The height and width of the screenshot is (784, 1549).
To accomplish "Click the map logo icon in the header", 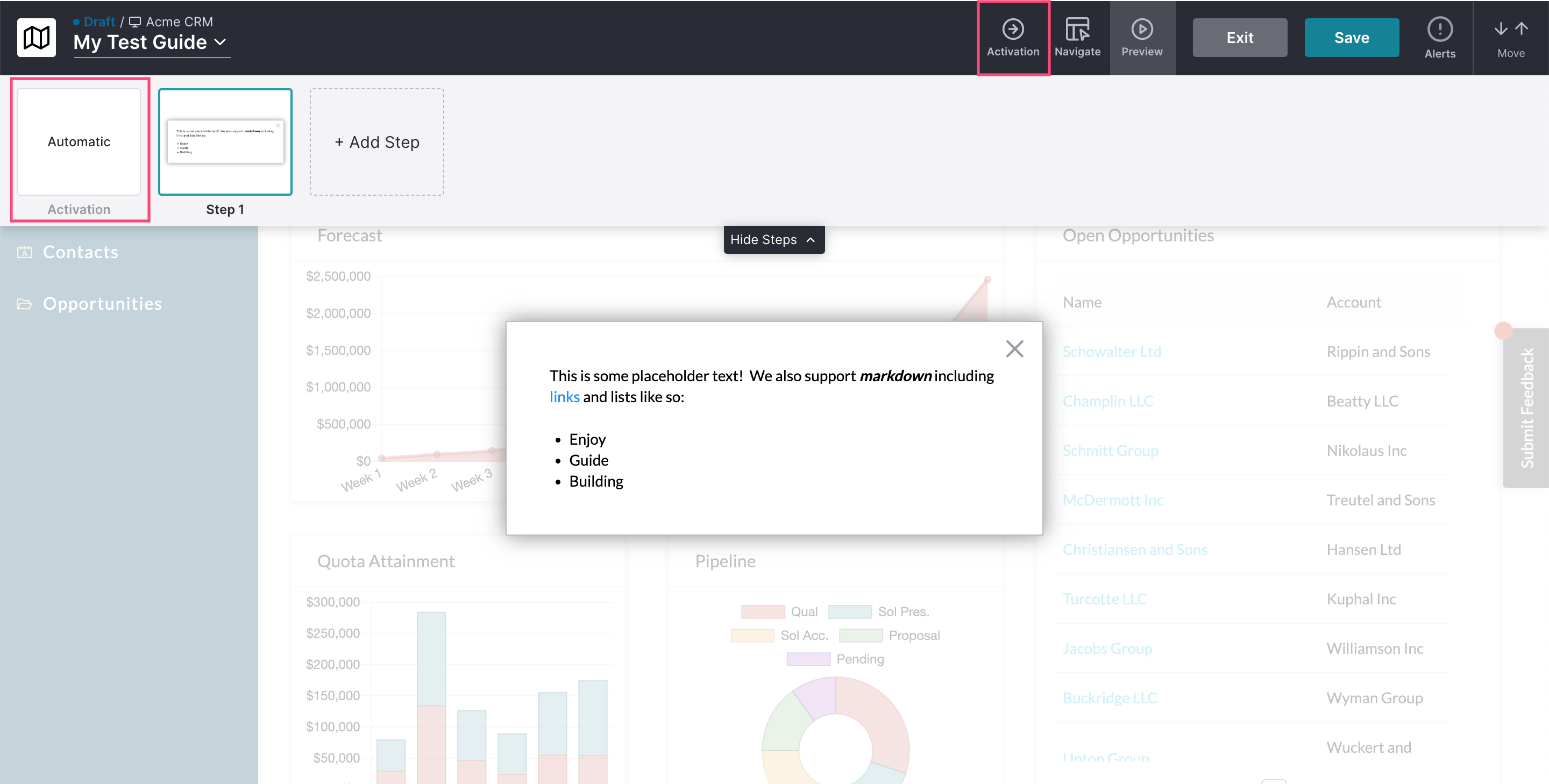I will 36,37.
